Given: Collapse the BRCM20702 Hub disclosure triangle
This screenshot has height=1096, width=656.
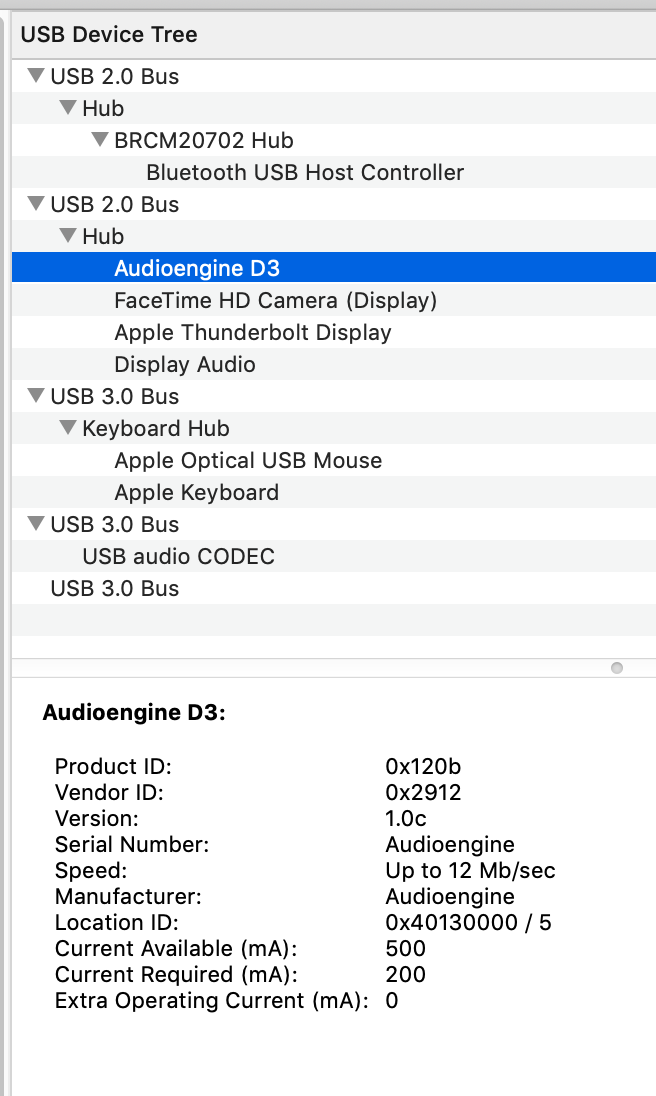Looking at the screenshot, I should [100, 140].
